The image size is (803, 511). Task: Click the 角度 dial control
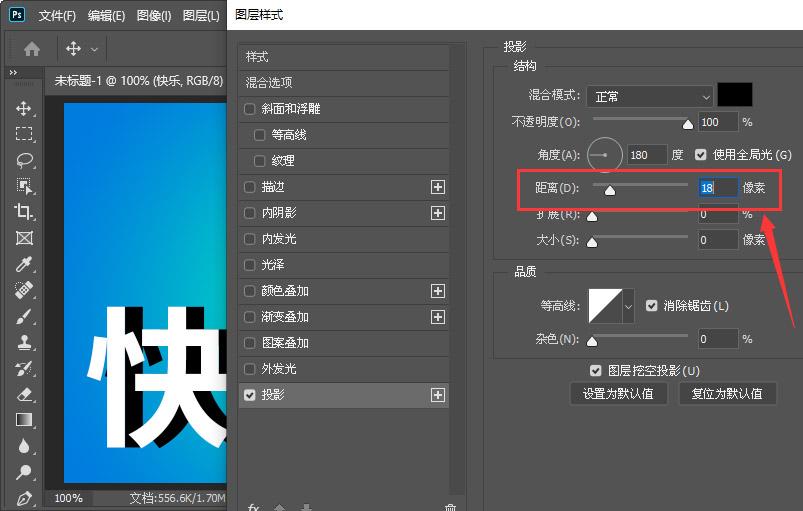click(604, 155)
